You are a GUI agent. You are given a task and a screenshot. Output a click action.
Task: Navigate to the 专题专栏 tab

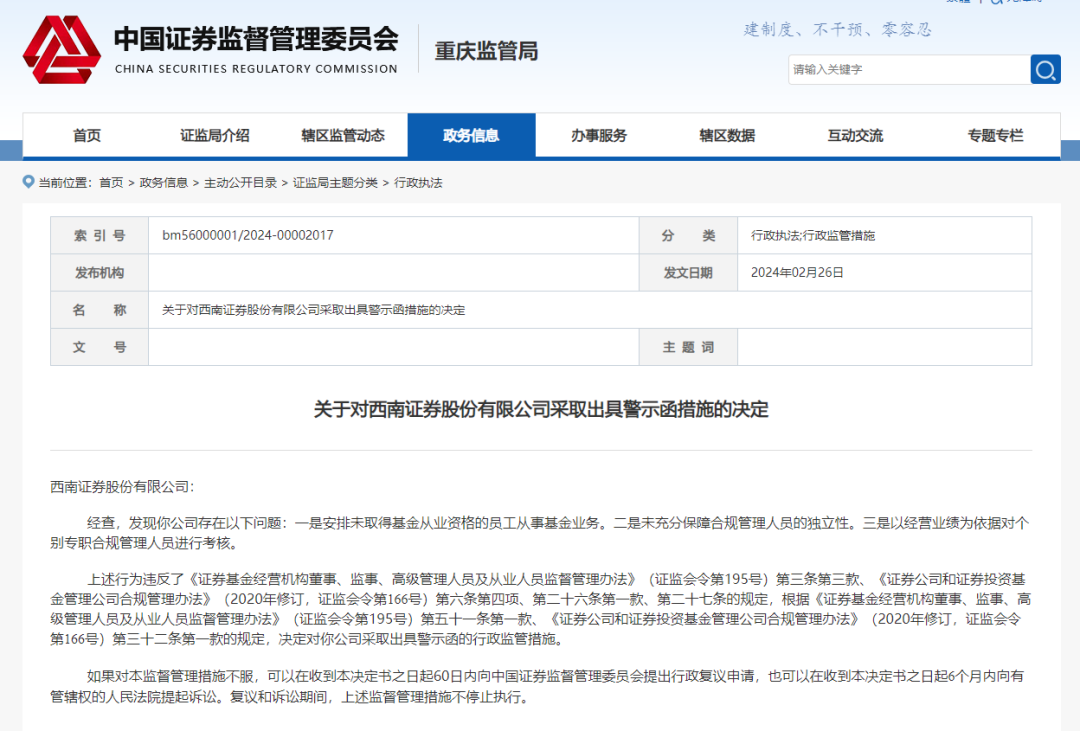point(995,136)
